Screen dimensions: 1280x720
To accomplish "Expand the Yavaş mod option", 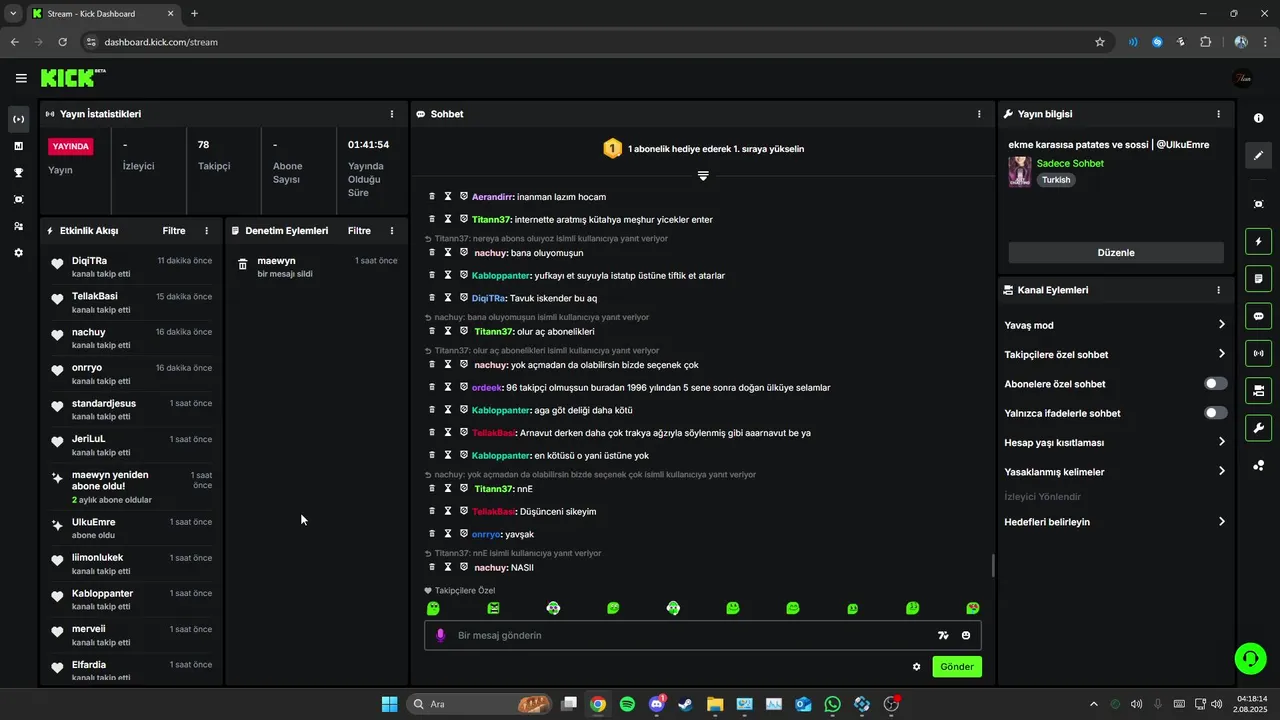I will point(1114,325).
